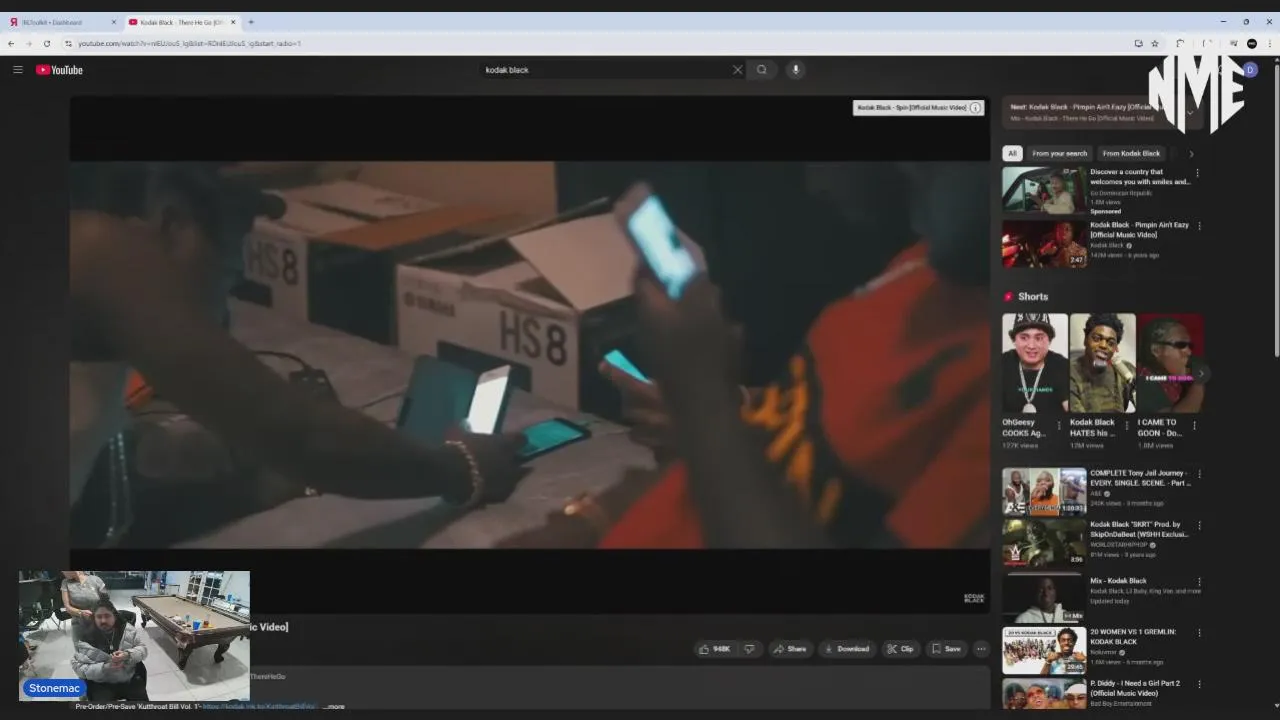
Task: Clear the 'kodak black' search text
Action: pos(738,70)
